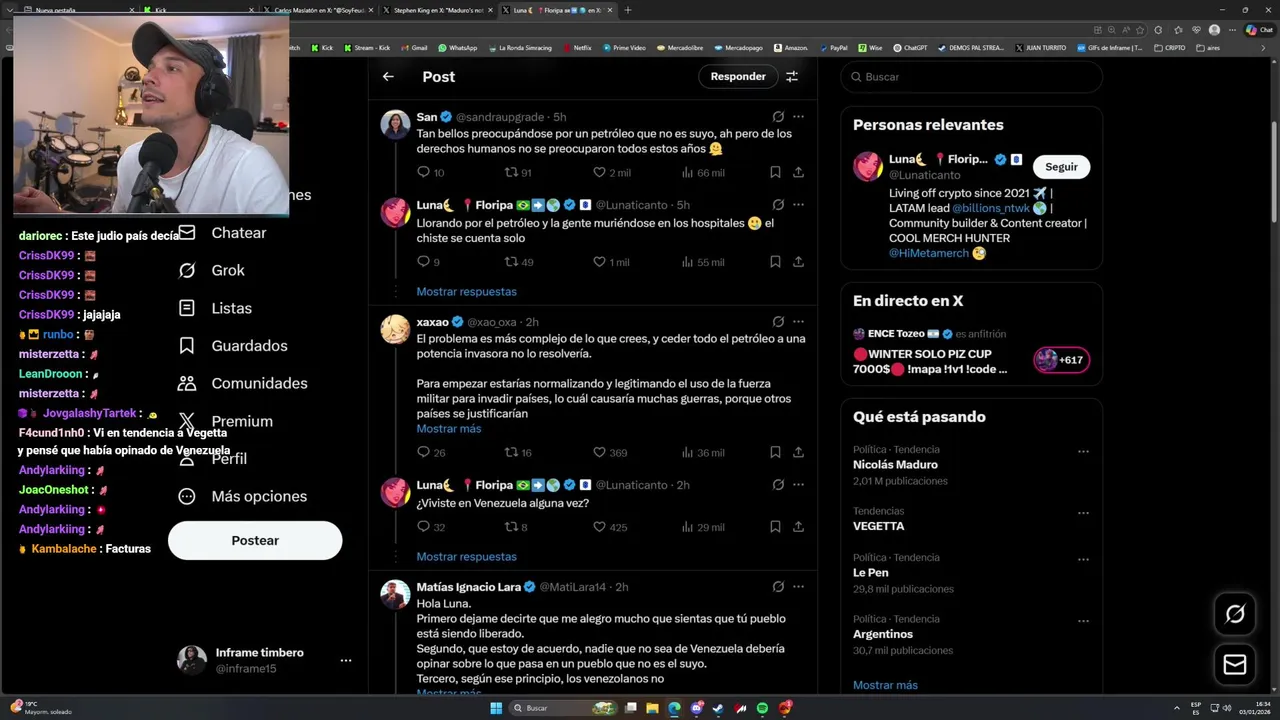1280x720 pixels.
Task: Open account menu dots beside Inframe timbero
Action: pyautogui.click(x=345, y=660)
